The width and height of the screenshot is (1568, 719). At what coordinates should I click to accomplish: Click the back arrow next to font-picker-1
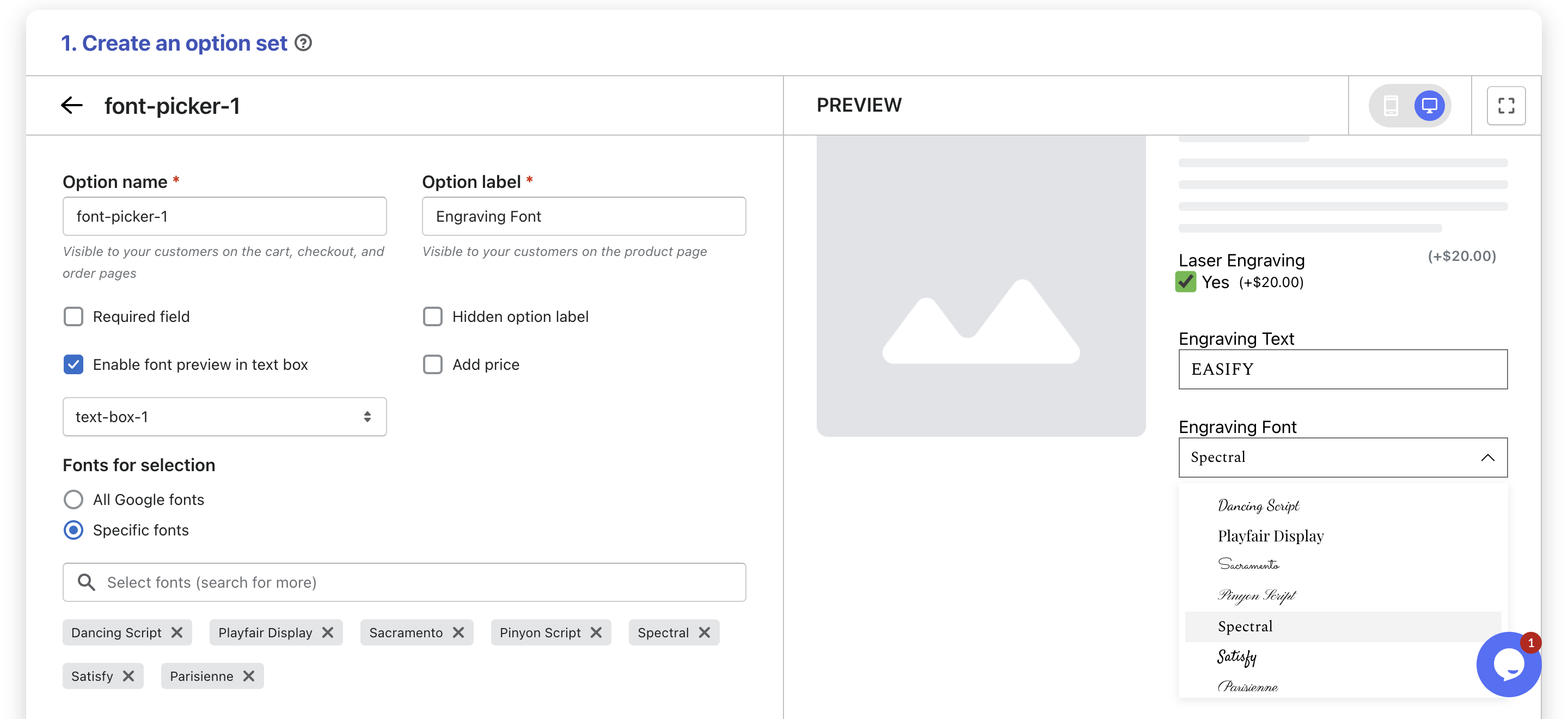[x=72, y=105]
